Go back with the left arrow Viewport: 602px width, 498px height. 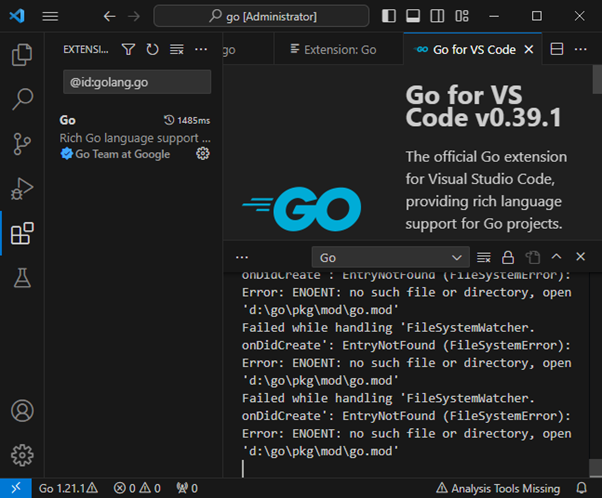[x=109, y=17]
